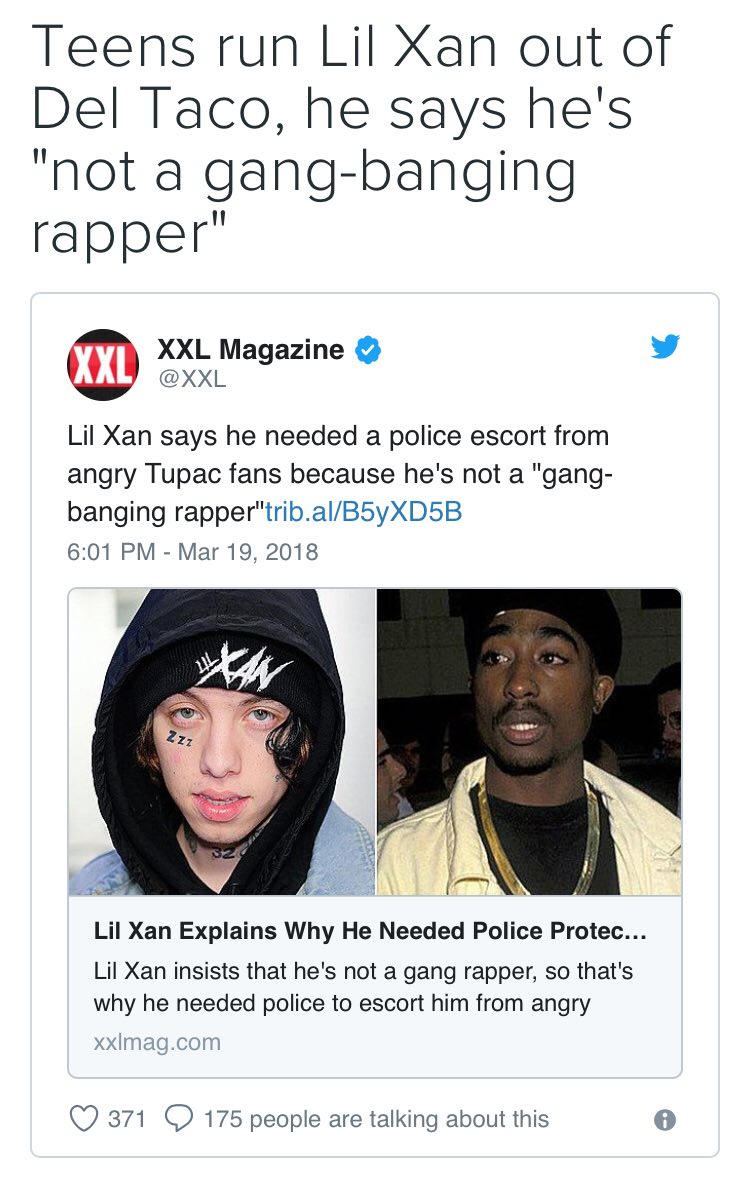Click the blue verified badge beside XXL Magazine
The image size is (750, 1177).
(367, 350)
